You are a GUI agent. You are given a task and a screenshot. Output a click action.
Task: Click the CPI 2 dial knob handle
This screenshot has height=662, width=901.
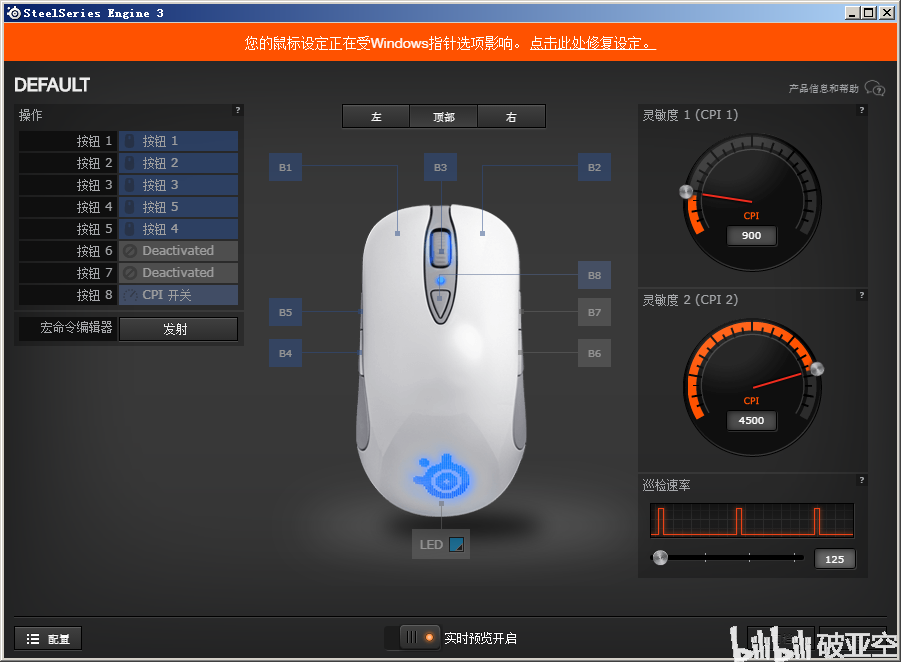(817, 369)
